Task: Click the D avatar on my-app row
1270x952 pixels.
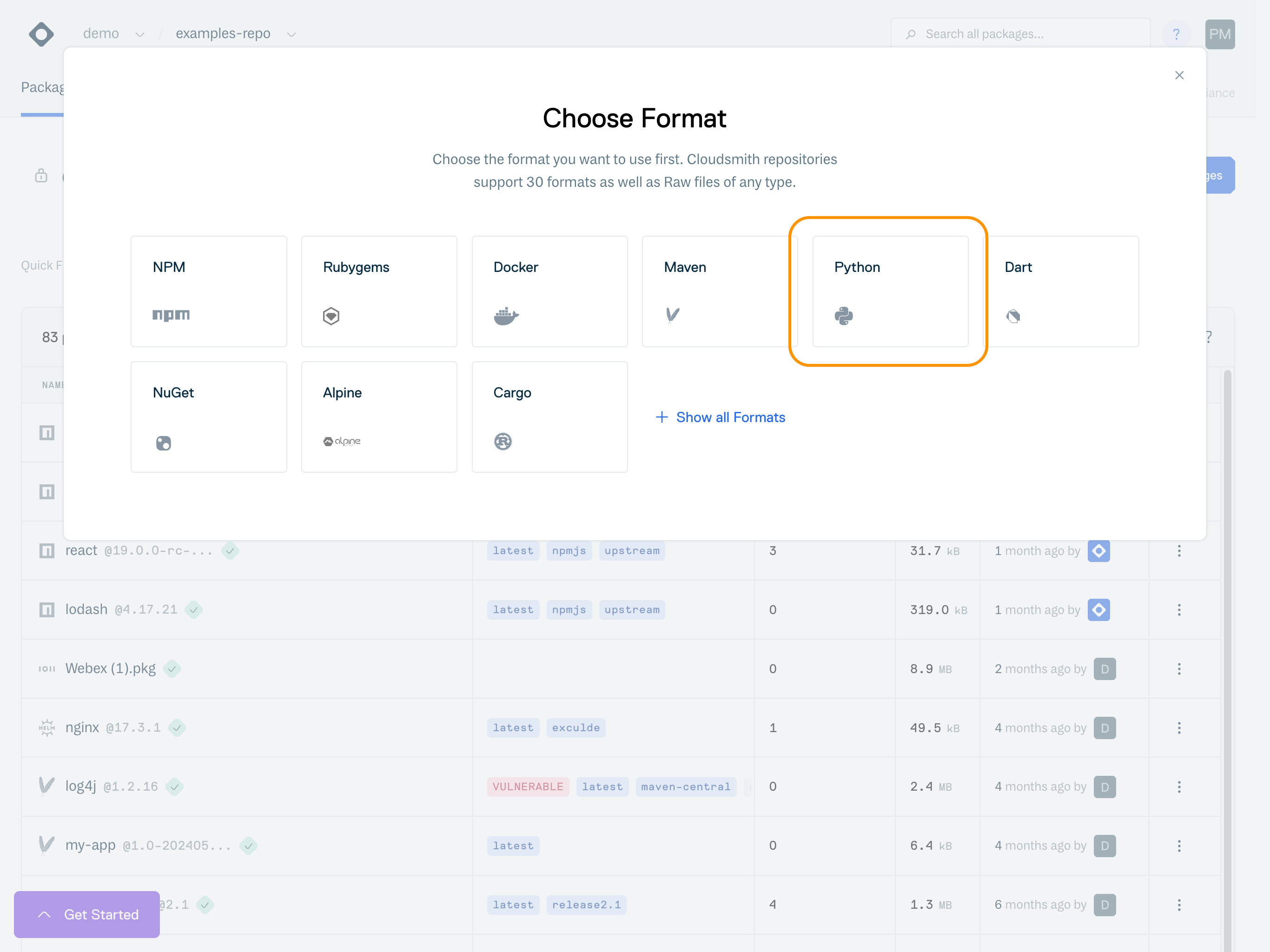Action: [x=1104, y=846]
